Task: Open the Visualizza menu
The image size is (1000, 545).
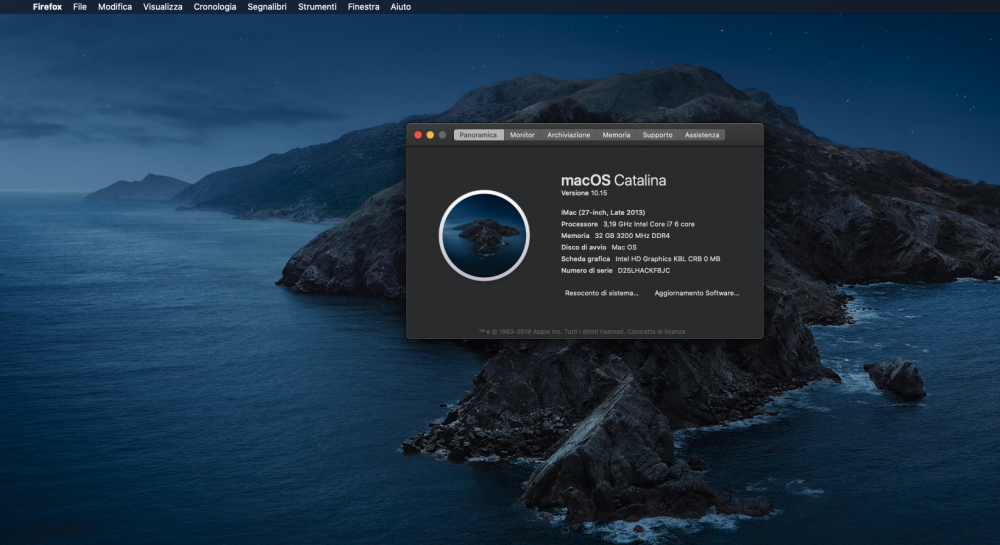Action: (x=163, y=7)
